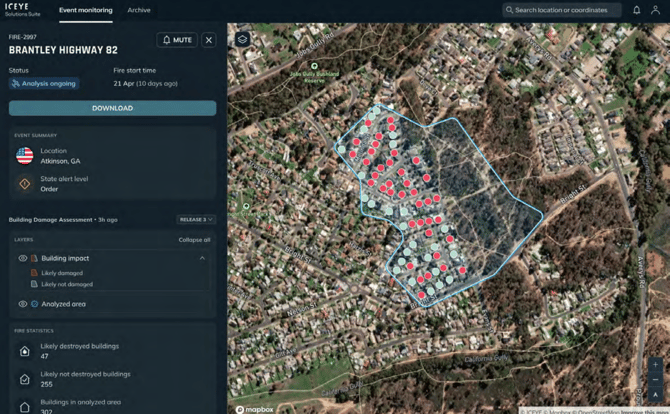Click the park marker near Bright St

[246, 206]
